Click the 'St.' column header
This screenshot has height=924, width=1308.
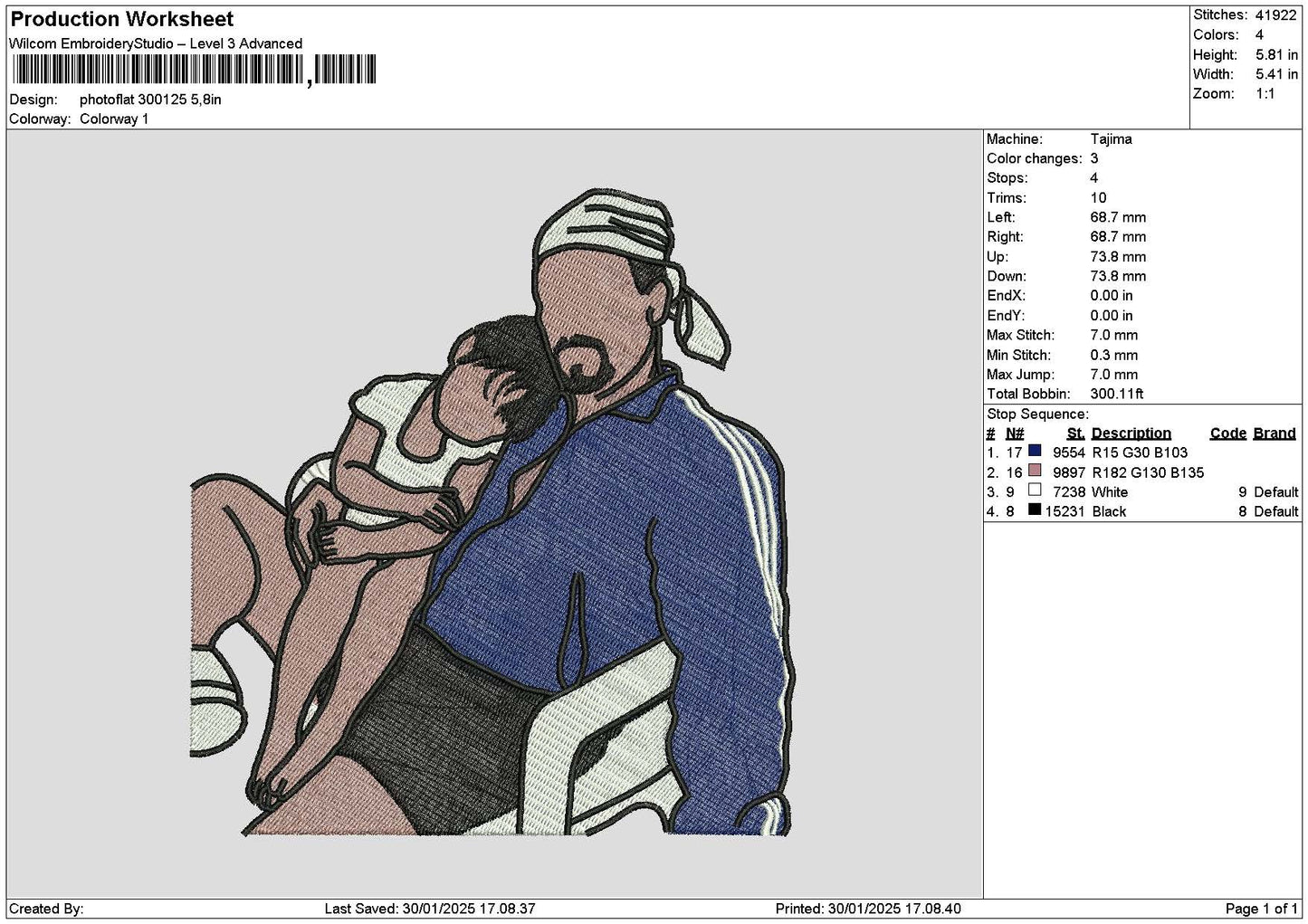point(1075,433)
